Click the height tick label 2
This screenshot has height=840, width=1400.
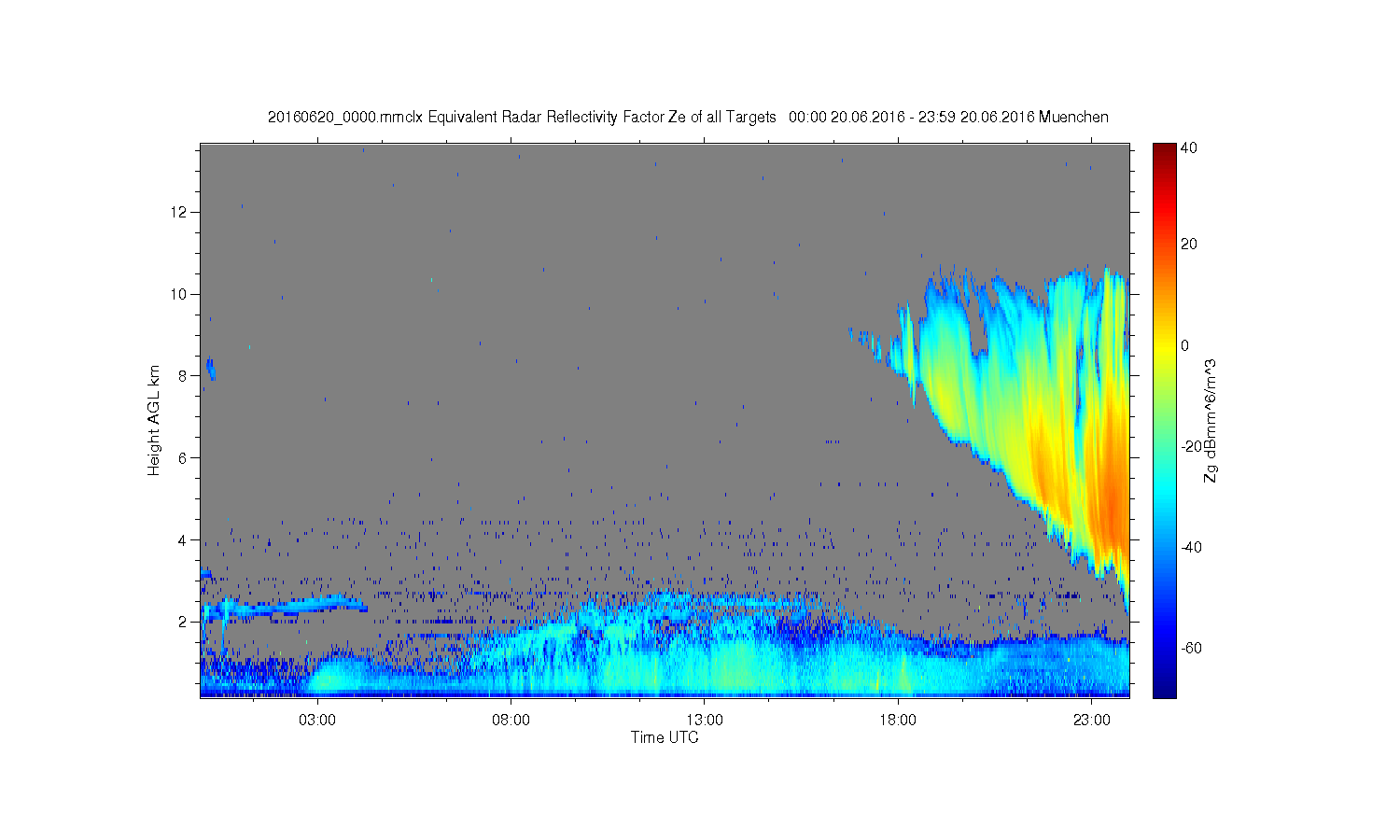184,622
